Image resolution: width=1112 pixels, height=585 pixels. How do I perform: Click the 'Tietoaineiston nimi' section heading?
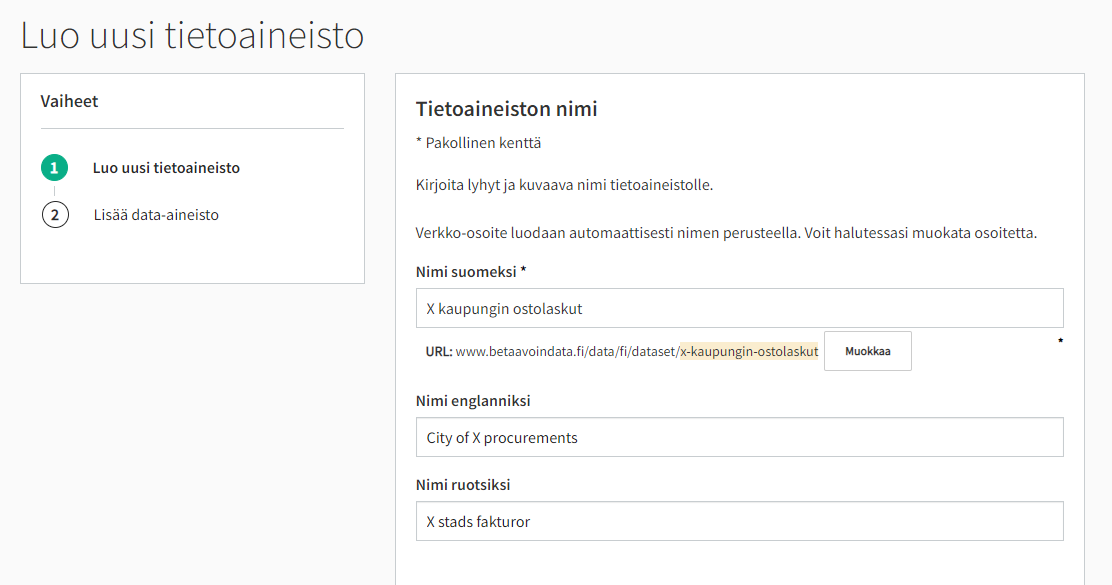[x=506, y=109]
